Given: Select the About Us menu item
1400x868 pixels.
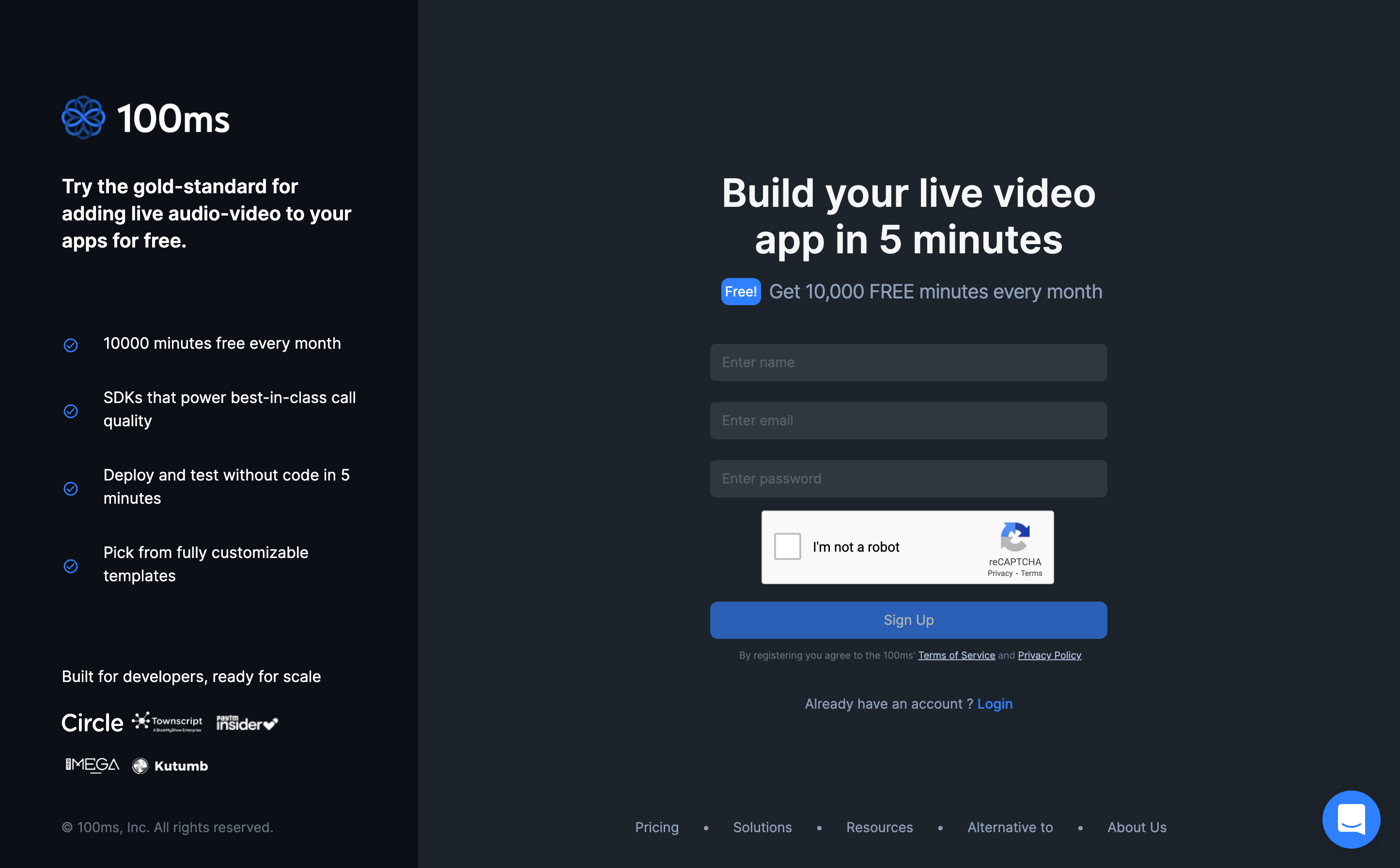Looking at the screenshot, I should [x=1137, y=827].
